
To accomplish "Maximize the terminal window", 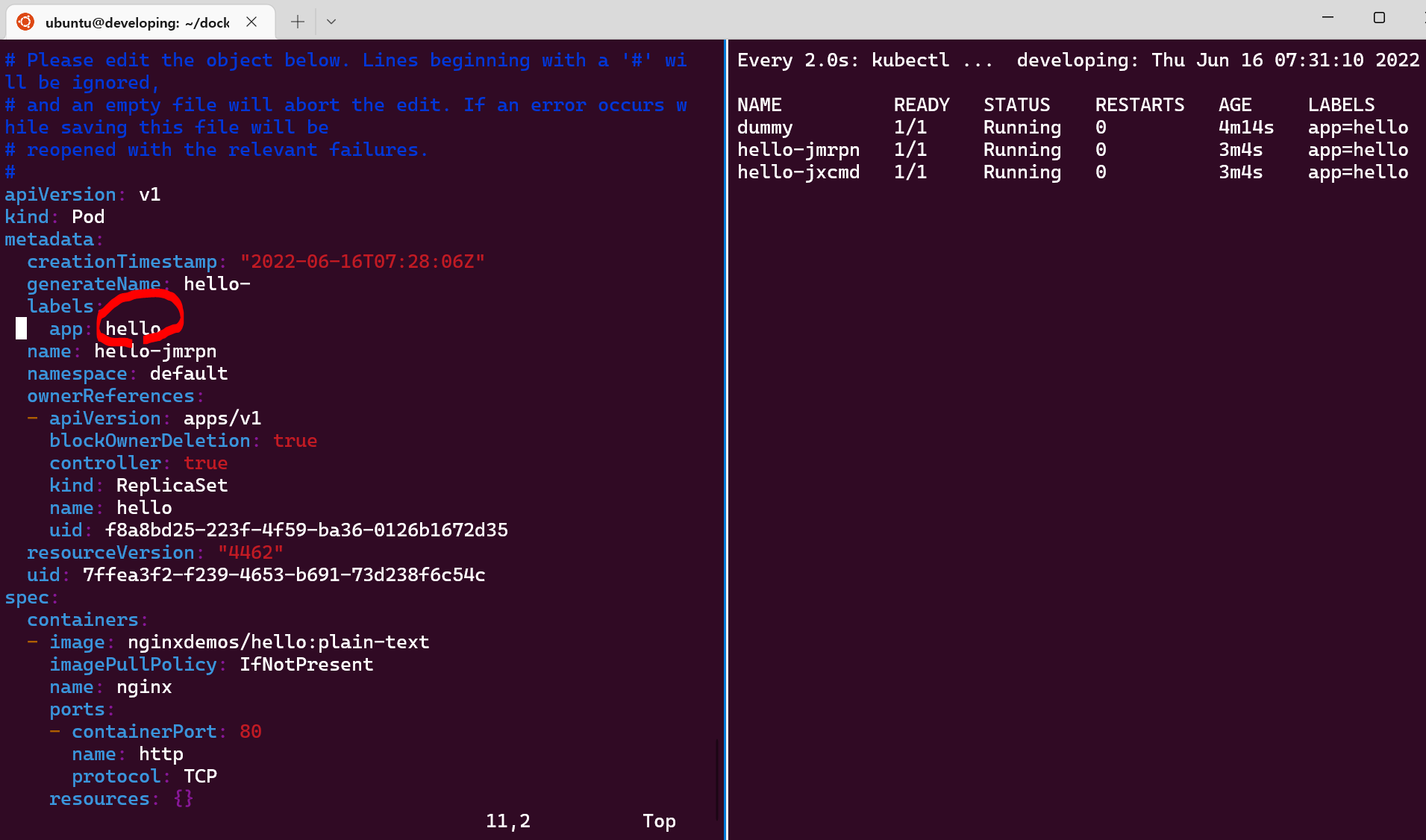I will (x=1379, y=17).
